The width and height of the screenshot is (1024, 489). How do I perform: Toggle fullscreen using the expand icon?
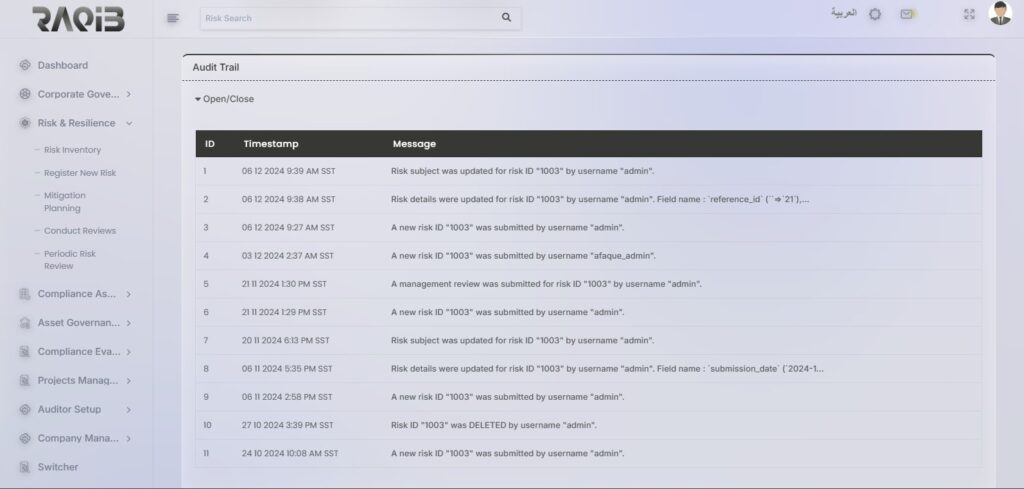(x=968, y=15)
